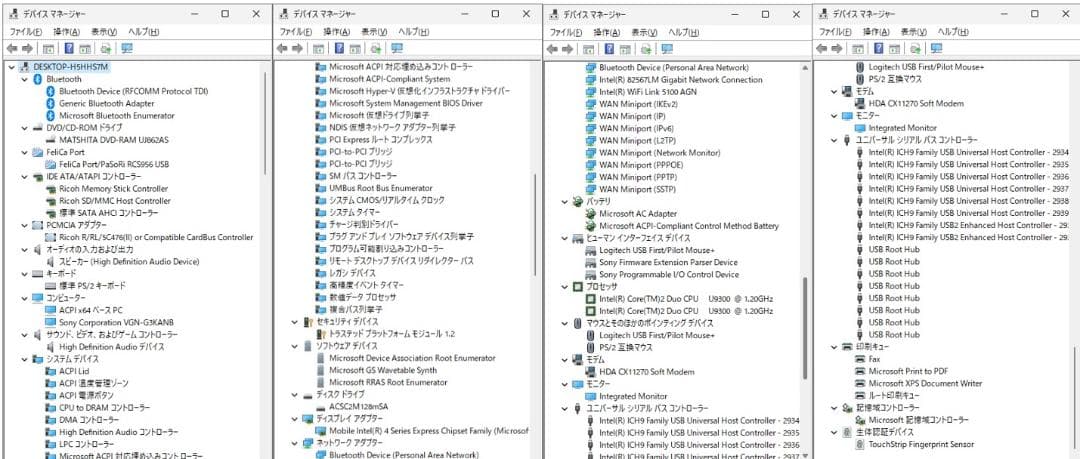Click console tree icon in 印刷キュー window toolbar
The height and width of the screenshot is (459, 1080).
point(858,48)
